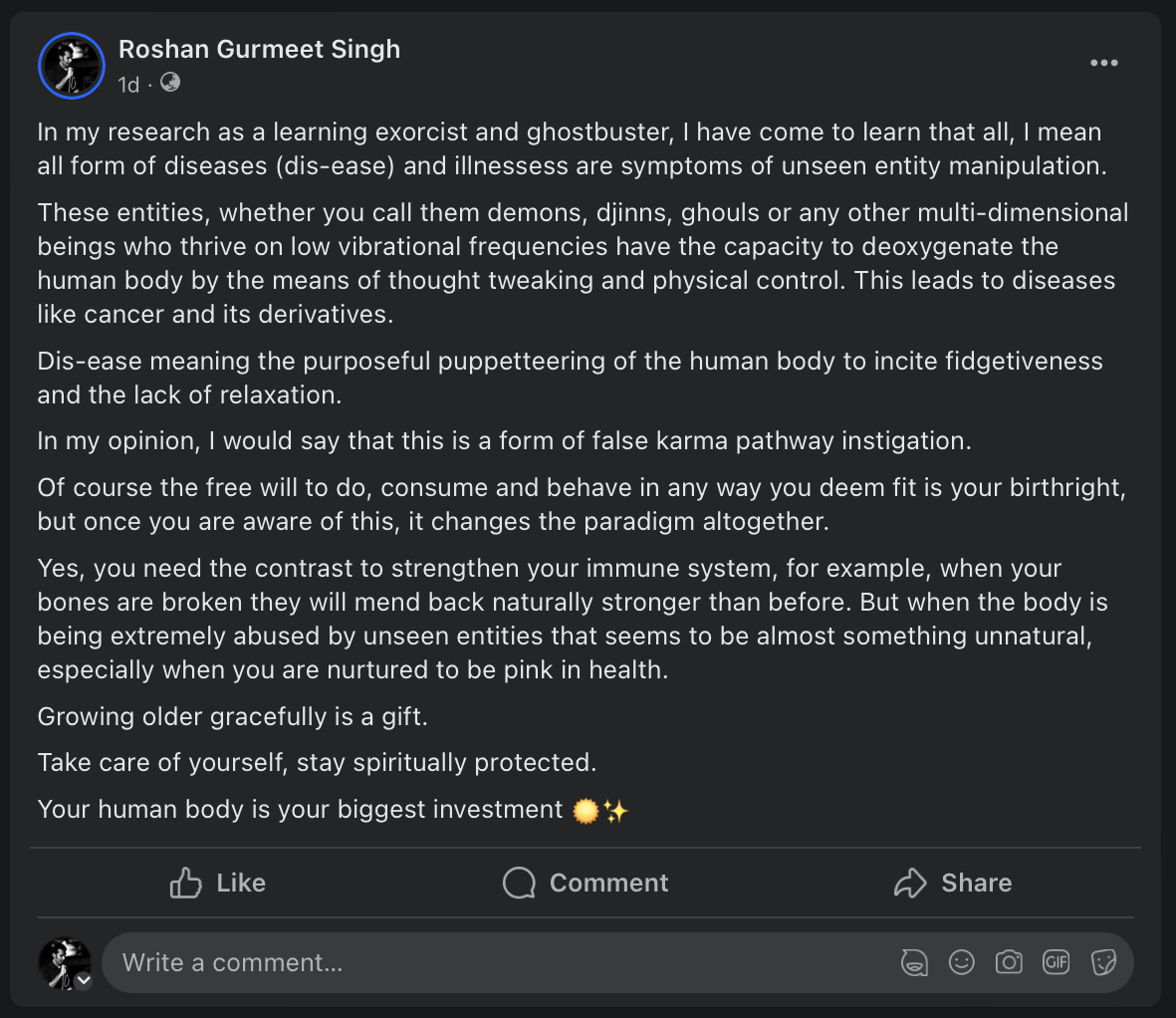Click the sun emoji in post
Screen dimensions: 1176x1018
(x=586, y=810)
